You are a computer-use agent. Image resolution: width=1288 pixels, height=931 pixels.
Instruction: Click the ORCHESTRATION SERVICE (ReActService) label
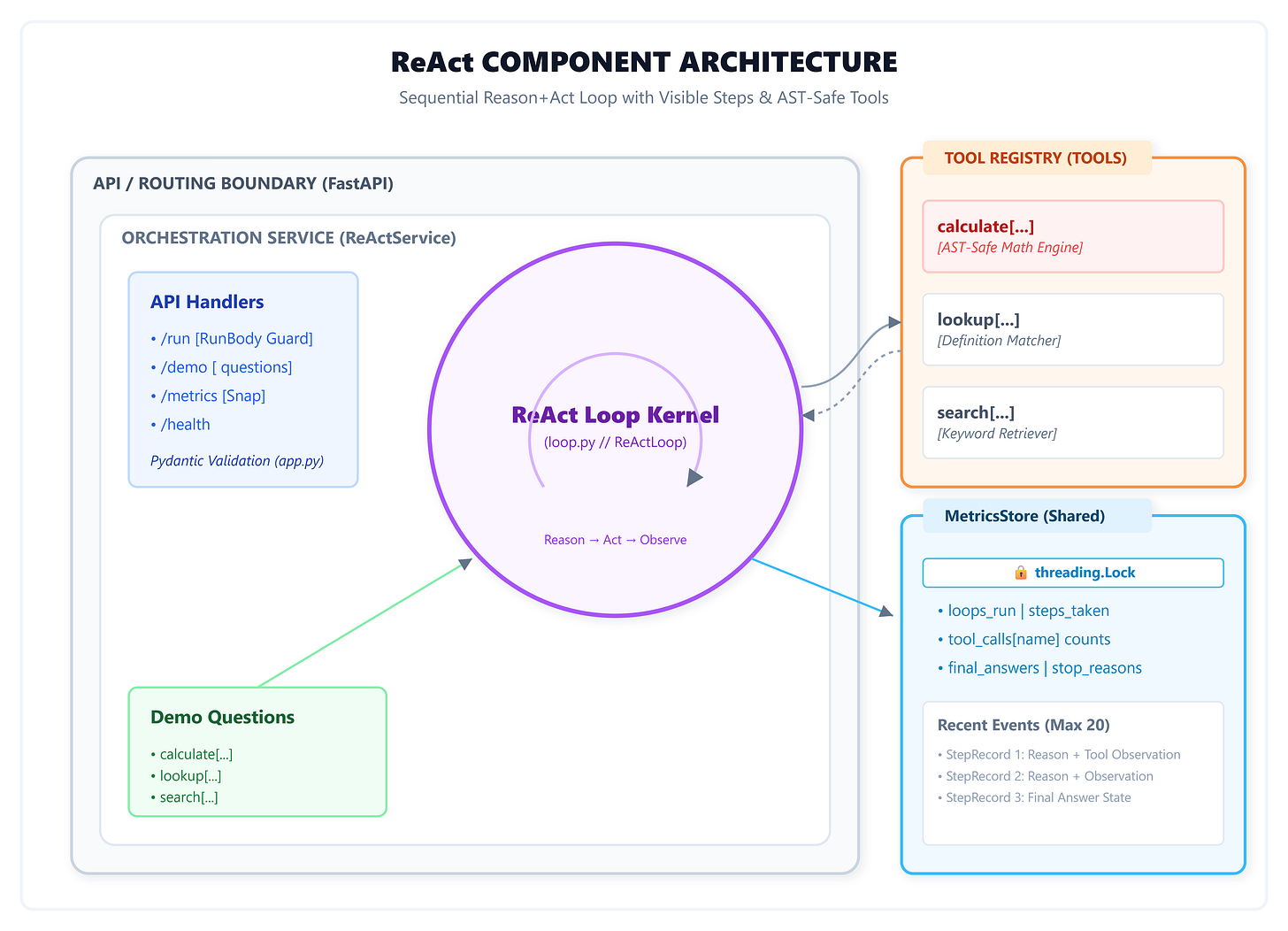click(289, 237)
